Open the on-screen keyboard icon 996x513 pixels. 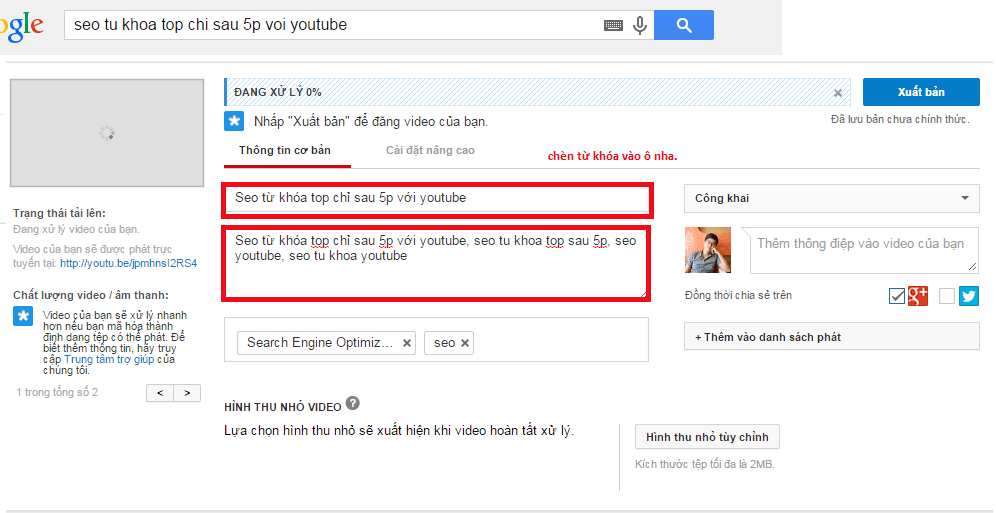(613, 25)
